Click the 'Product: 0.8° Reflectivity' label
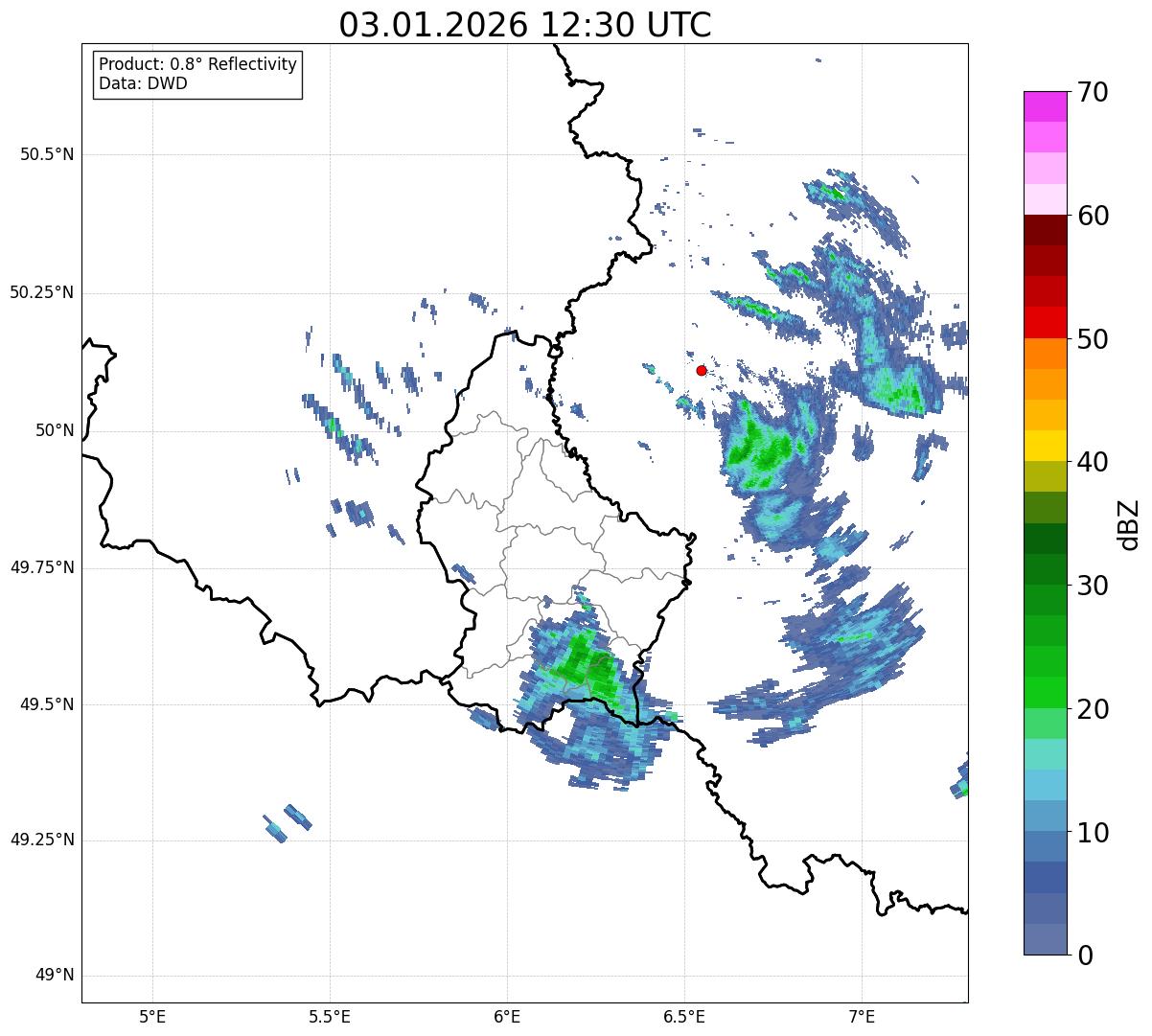 coord(198,64)
